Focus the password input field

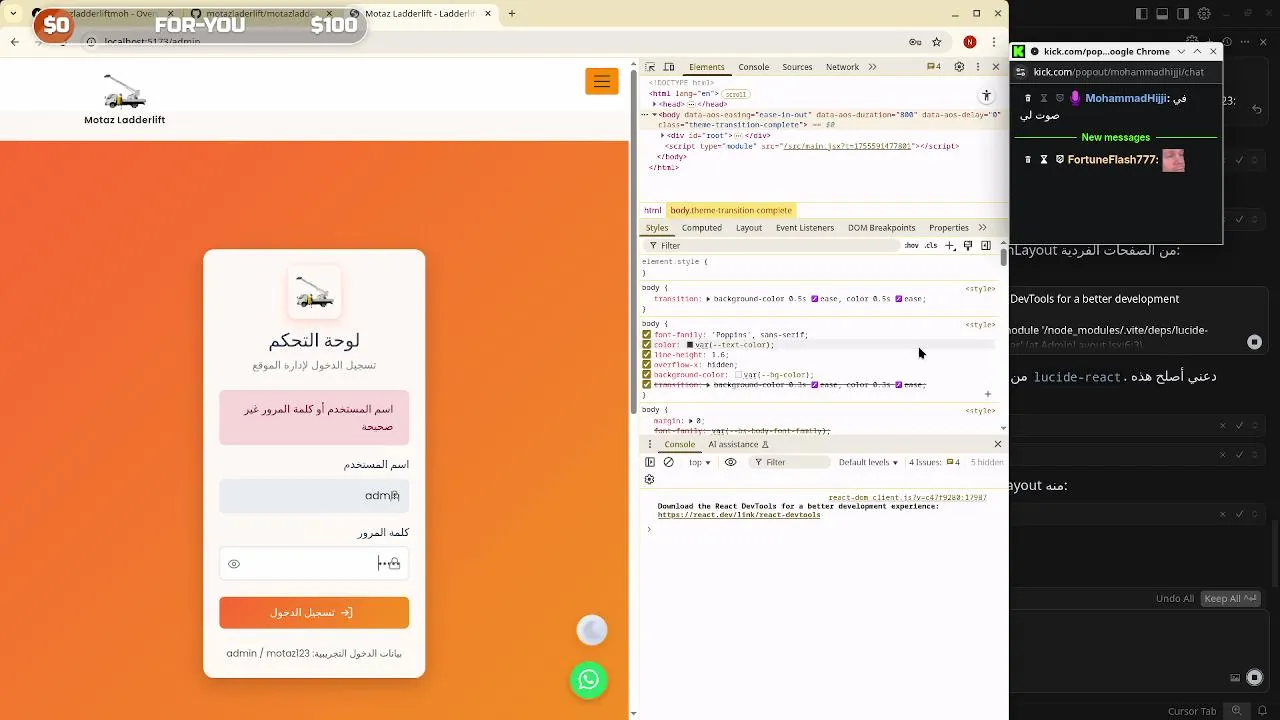coord(314,564)
